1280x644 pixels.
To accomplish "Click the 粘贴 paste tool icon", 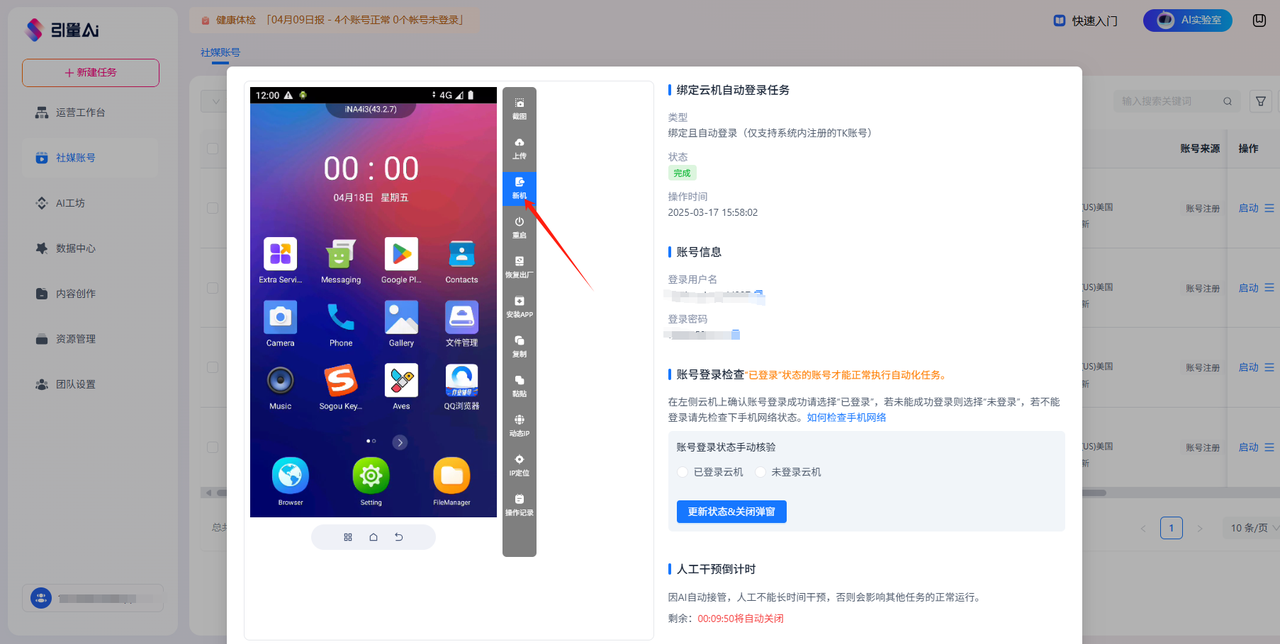I will [x=519, y=385].
